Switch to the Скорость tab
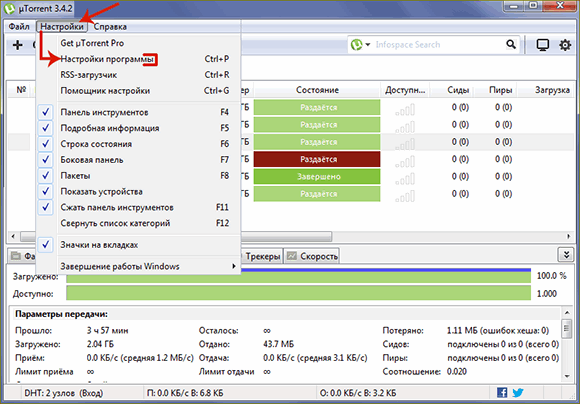Screen dimensions: 580x404 click(312, 256)
